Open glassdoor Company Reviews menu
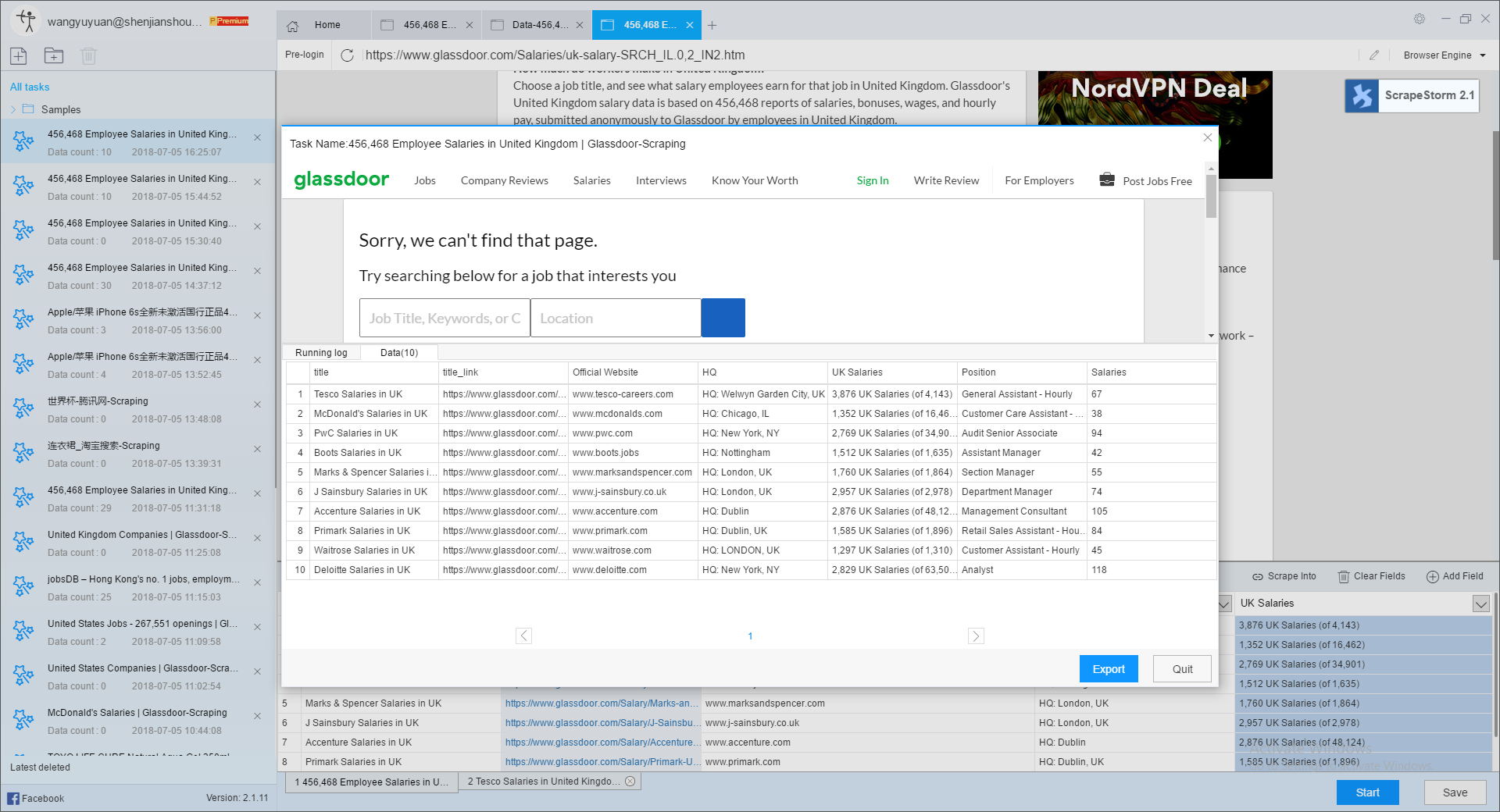 [x=505, y=180]
